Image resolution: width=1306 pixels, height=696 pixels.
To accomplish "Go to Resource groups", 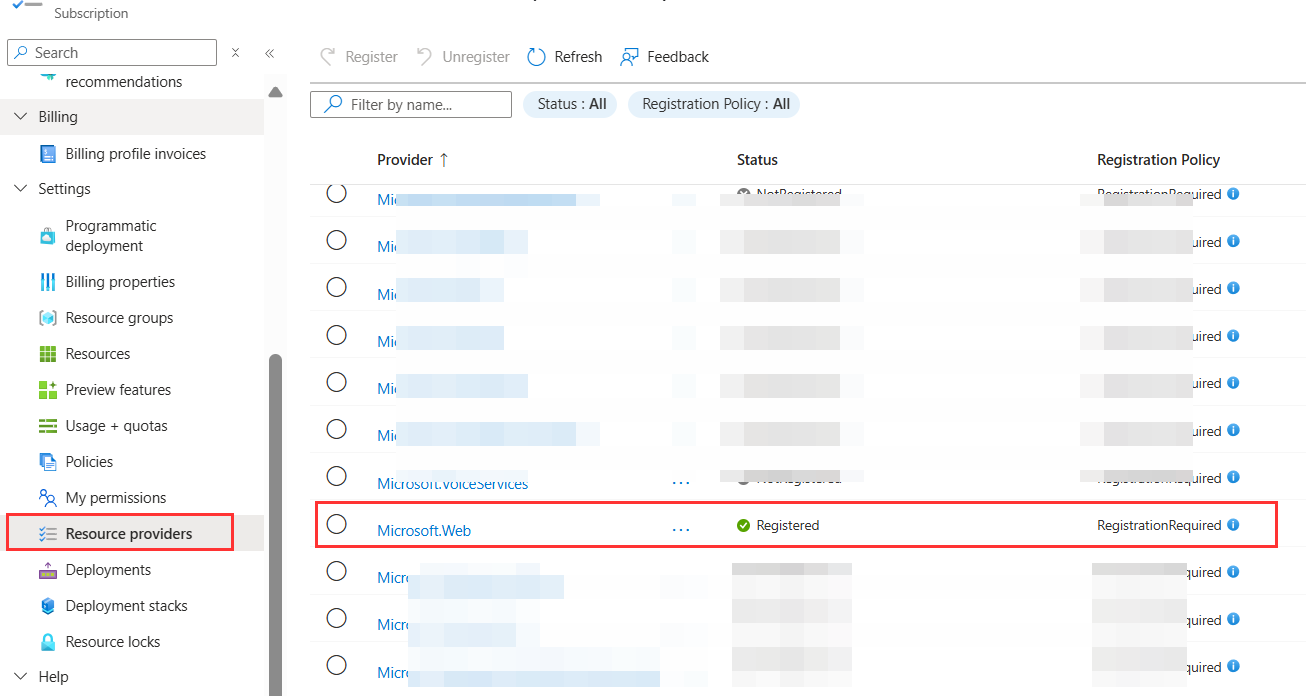I will point(119,318).
